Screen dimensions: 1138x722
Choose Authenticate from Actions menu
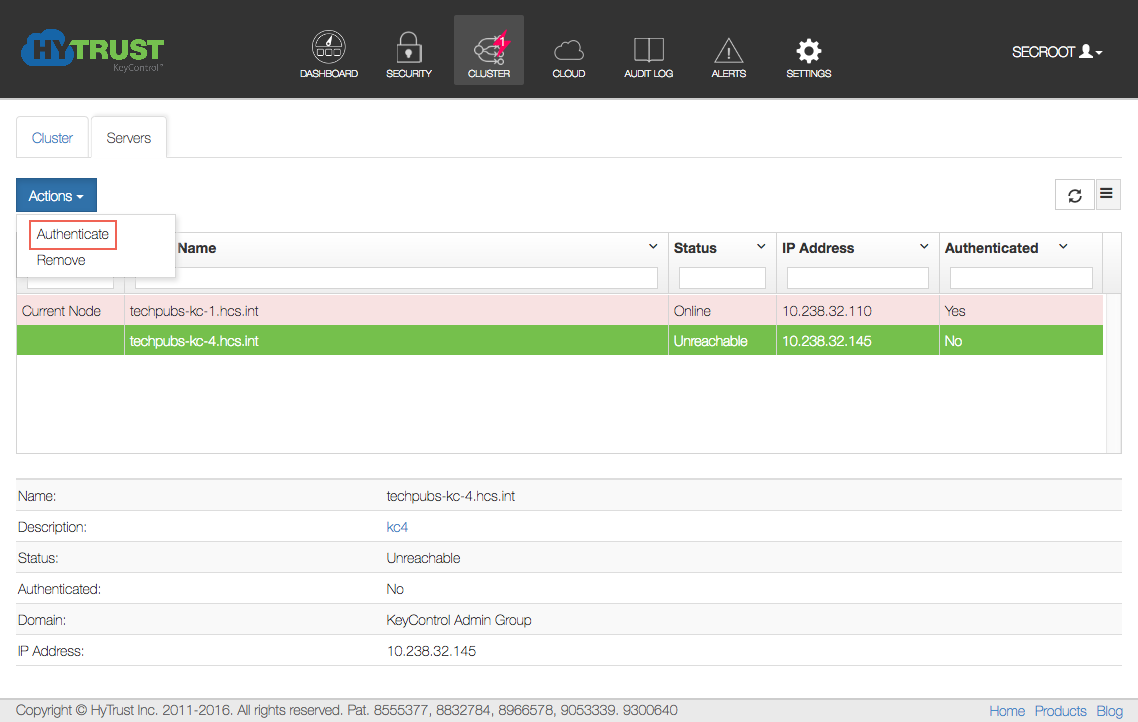coord(73,234)
